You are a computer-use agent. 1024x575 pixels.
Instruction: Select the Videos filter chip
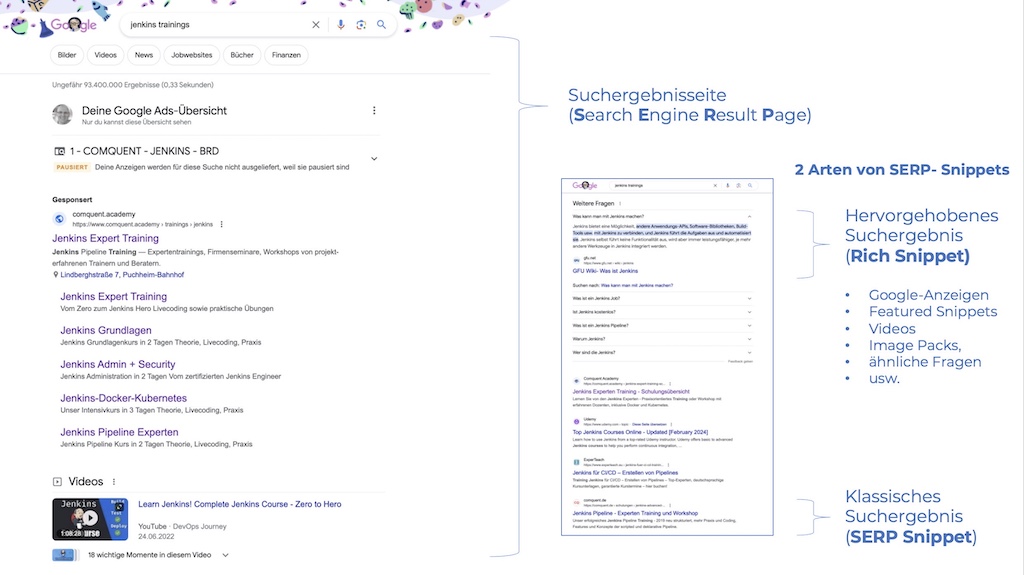[x=105, y=55]
